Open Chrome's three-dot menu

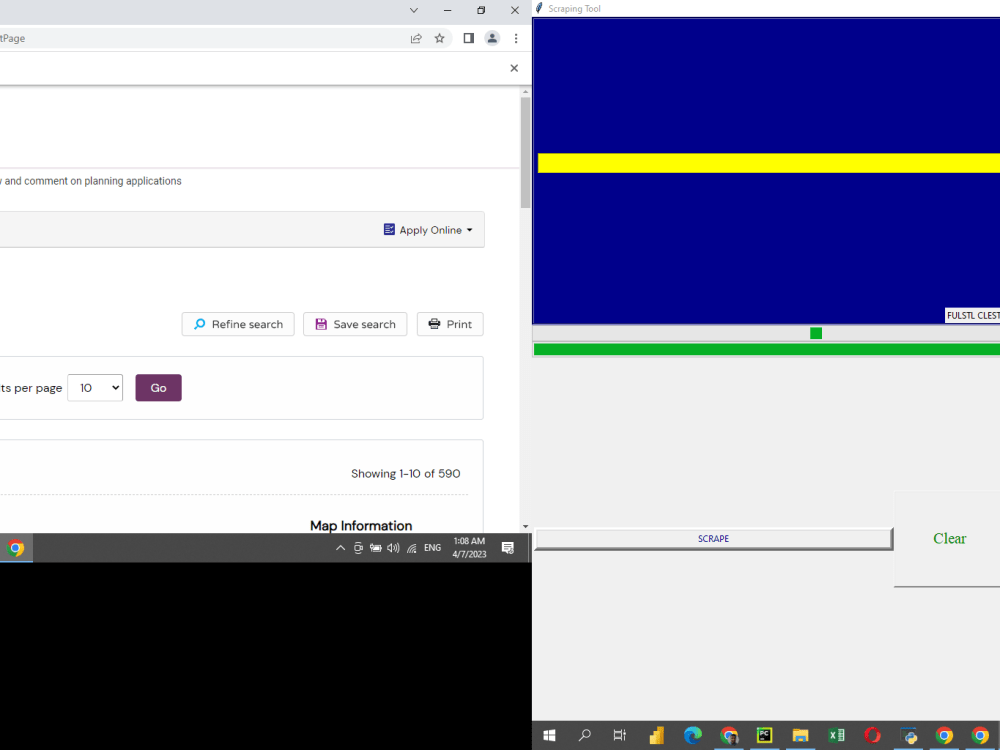(516, 38)
